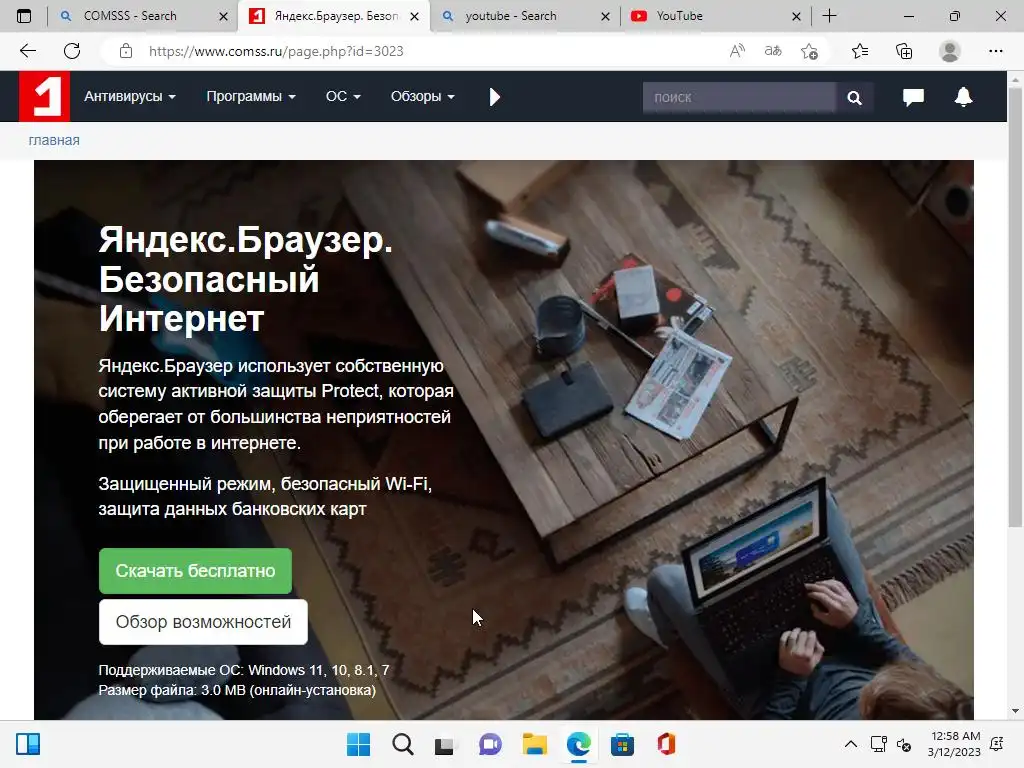Open File Explorer on taskbar
The height and width of the screenshot is (768, 1024).
(x=534, y=744)
